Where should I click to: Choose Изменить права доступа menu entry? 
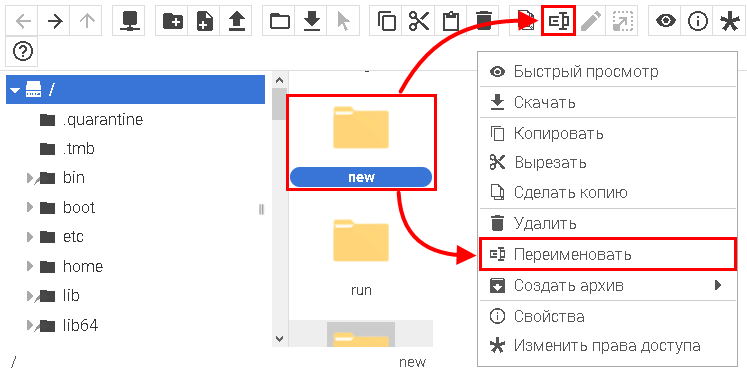(607, 346)
